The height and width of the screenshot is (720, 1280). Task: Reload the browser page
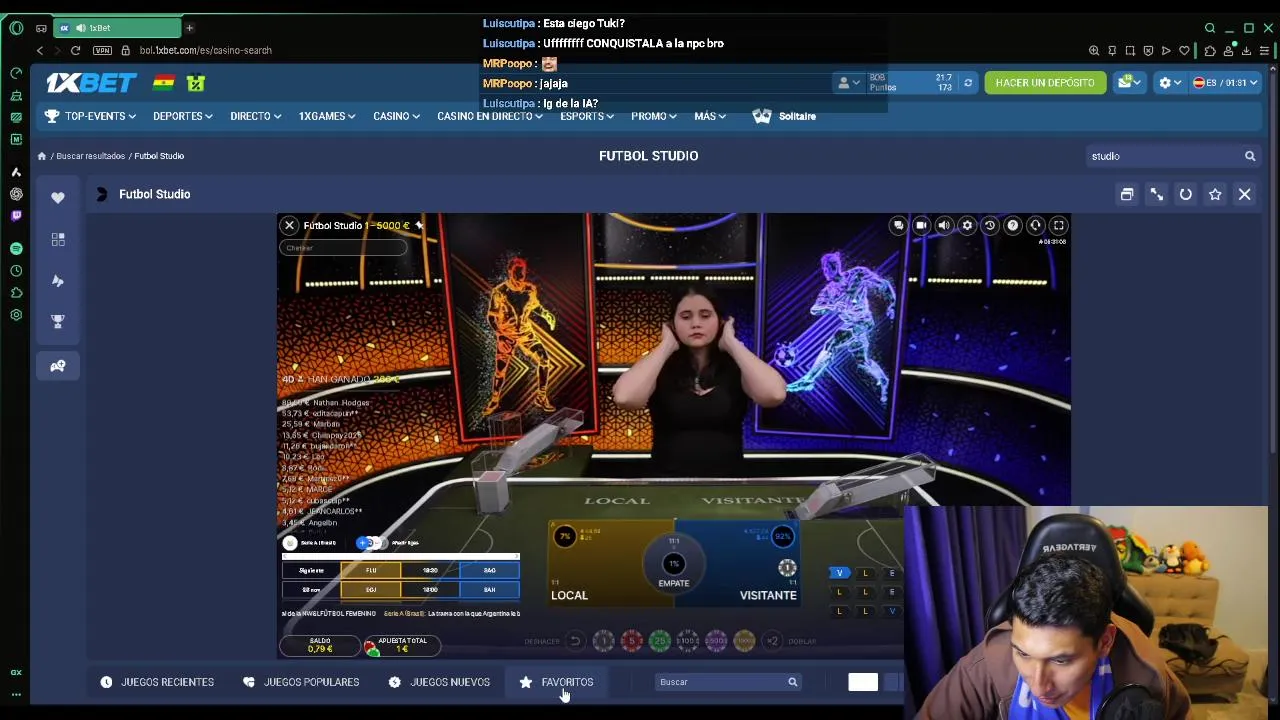tap(75, 50)
